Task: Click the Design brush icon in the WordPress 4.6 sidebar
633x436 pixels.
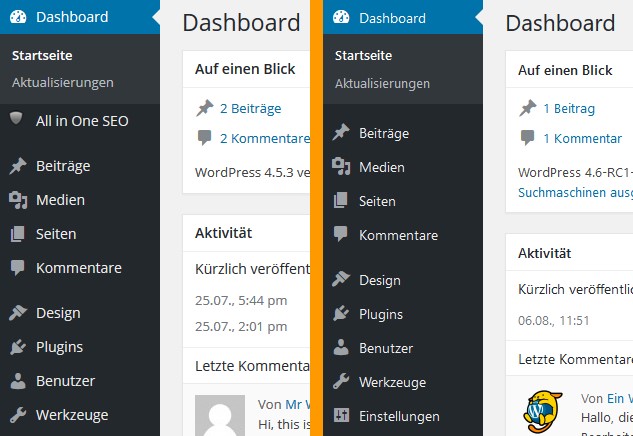Action: [x=341, y=280]
